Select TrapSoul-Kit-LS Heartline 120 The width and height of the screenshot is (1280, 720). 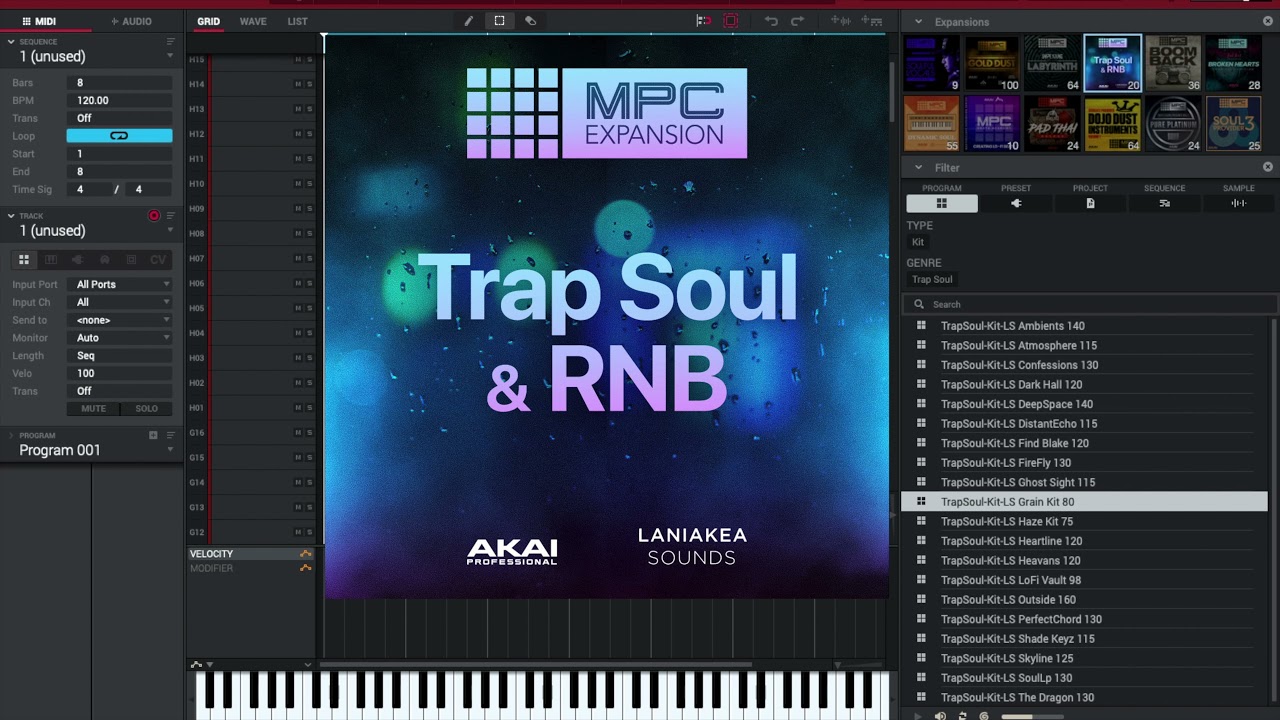click(1084, 541)
